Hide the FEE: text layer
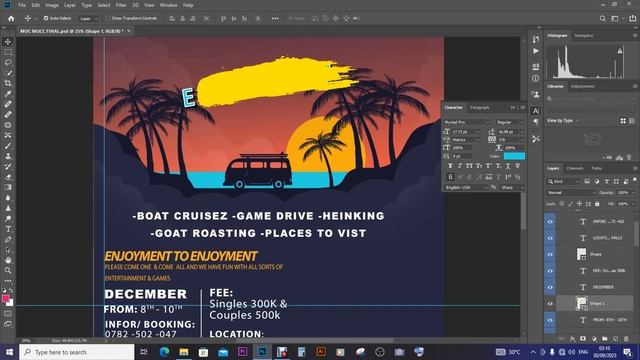This screenshot has width=640, height=360. (x=550, y=271)
